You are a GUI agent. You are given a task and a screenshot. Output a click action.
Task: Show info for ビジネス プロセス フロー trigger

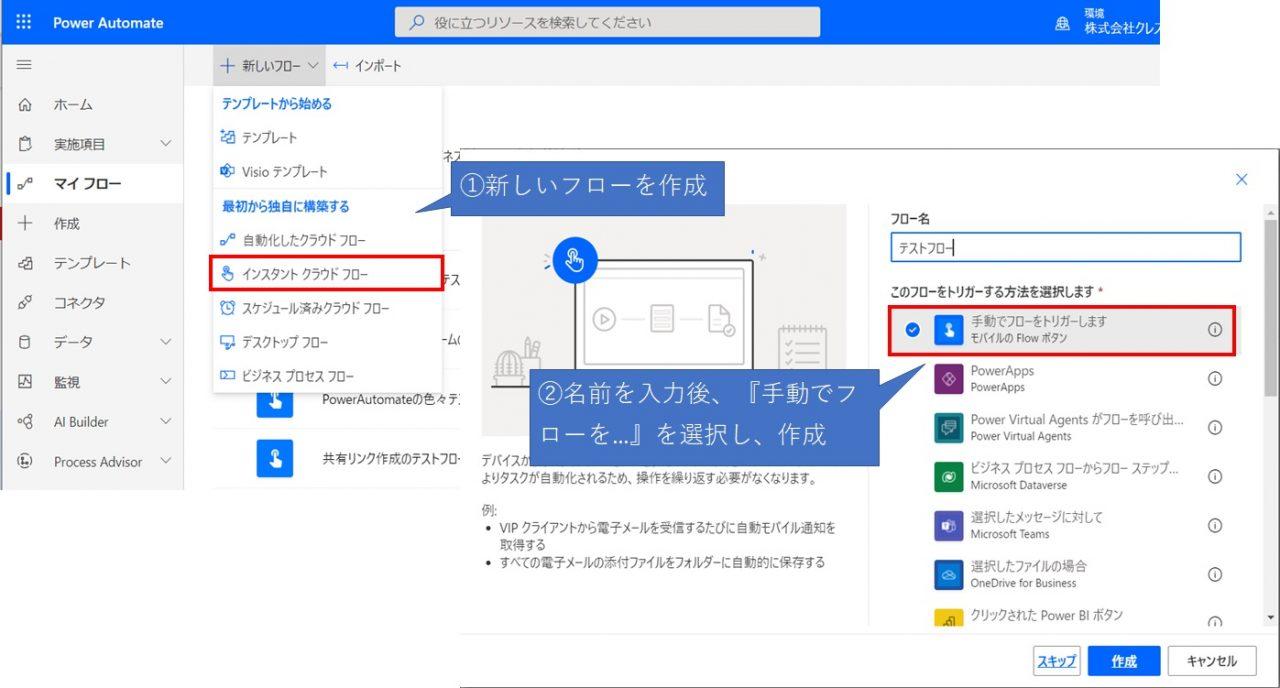coord(1215,477)
